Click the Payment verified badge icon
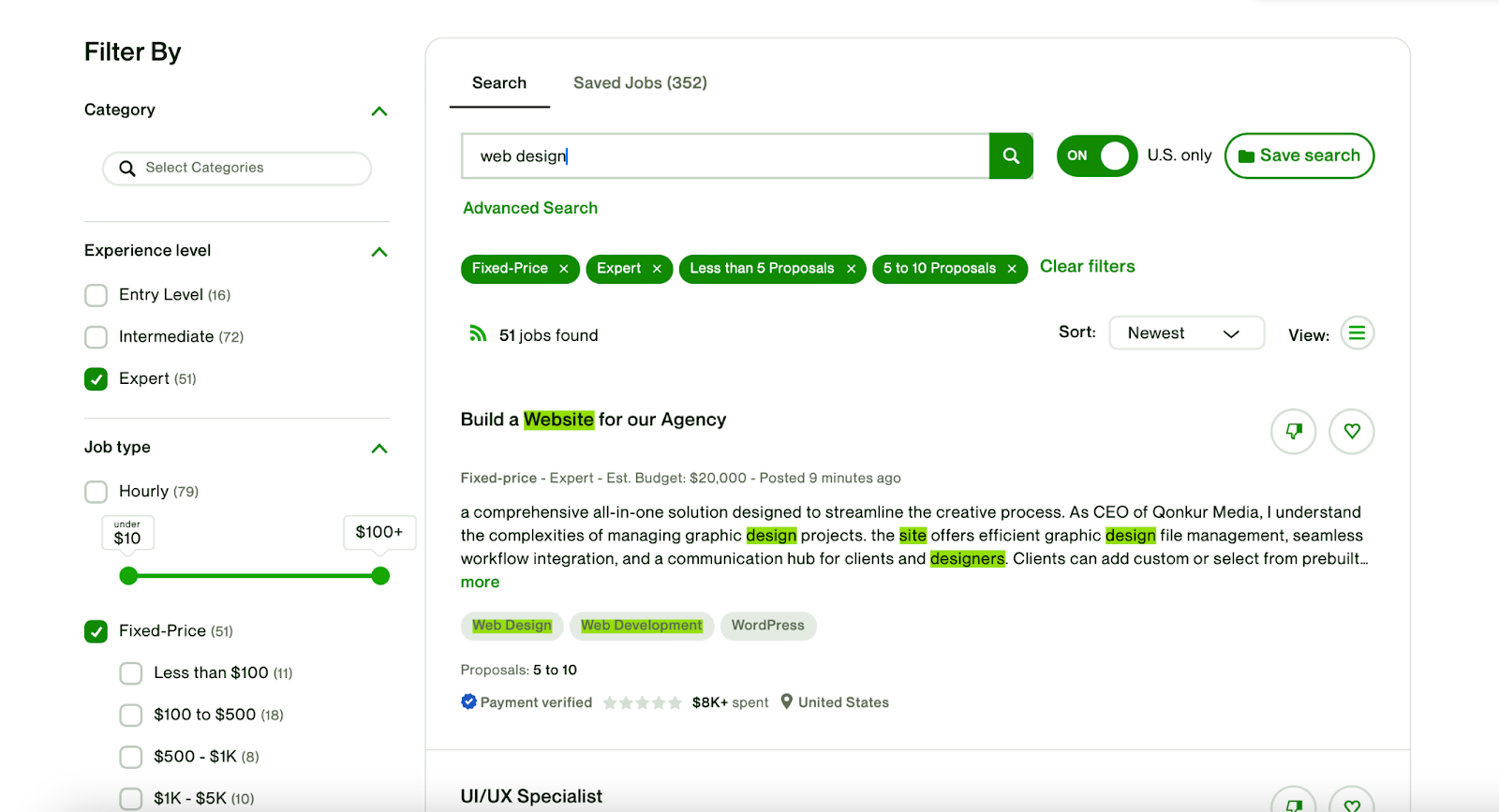This screenshot has height=812, width=1499. point(468,701)
